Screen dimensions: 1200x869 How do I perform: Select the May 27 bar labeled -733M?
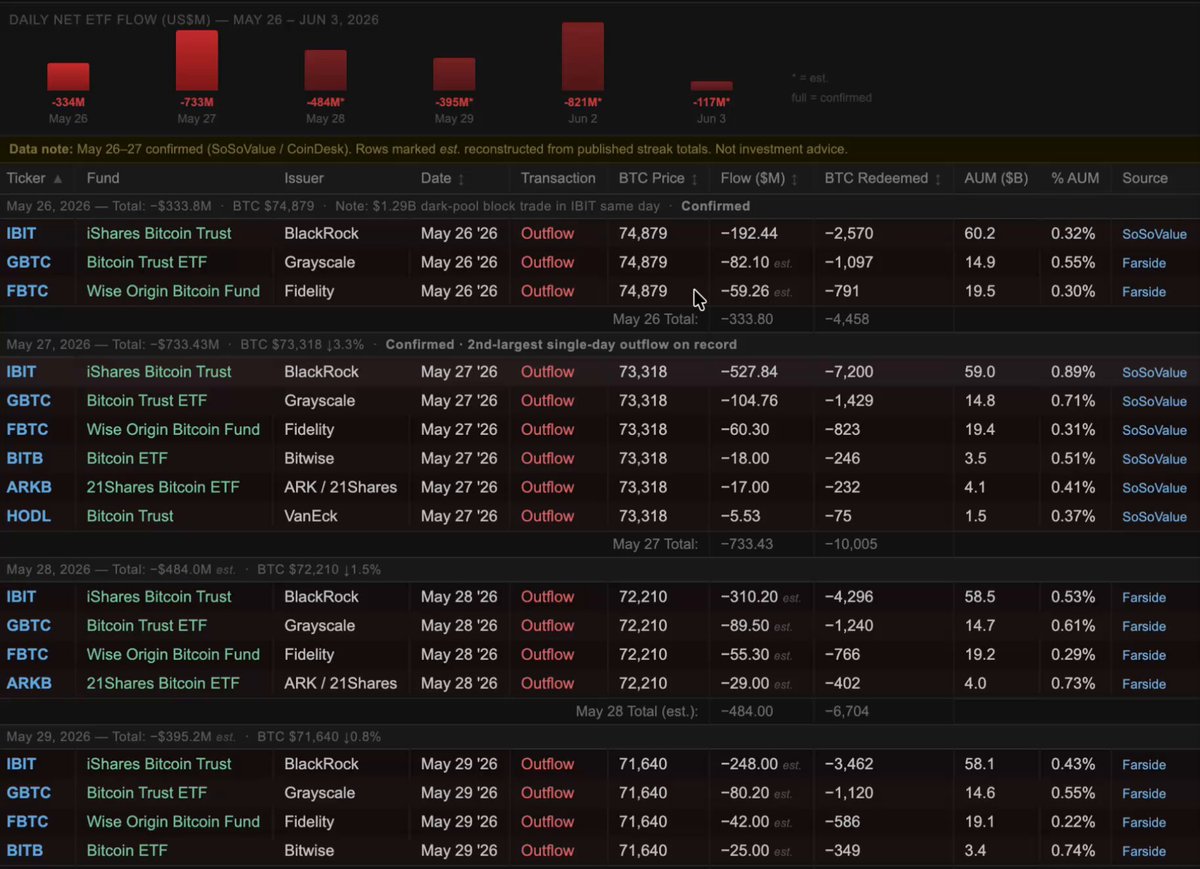[x=197, y=60]
